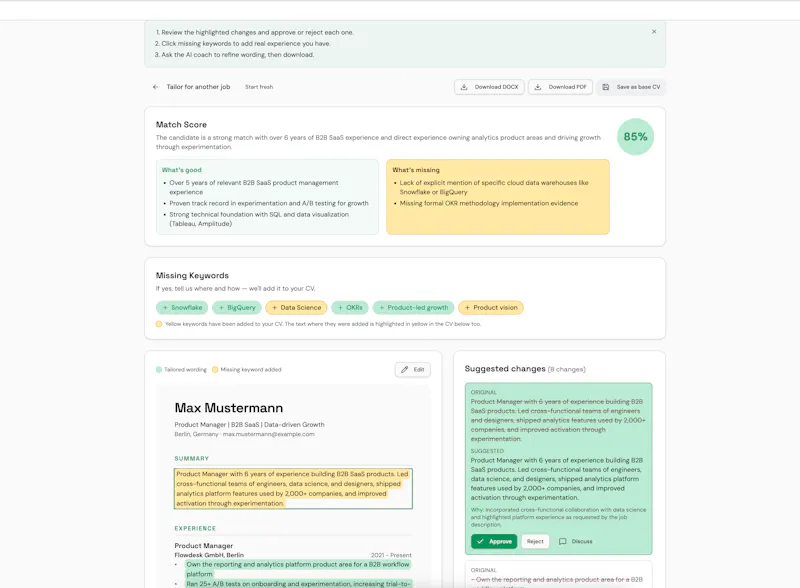Add the Product-led growth keyword
The height and width of the screenshot is (588, 800).
[x=413, y=308]
